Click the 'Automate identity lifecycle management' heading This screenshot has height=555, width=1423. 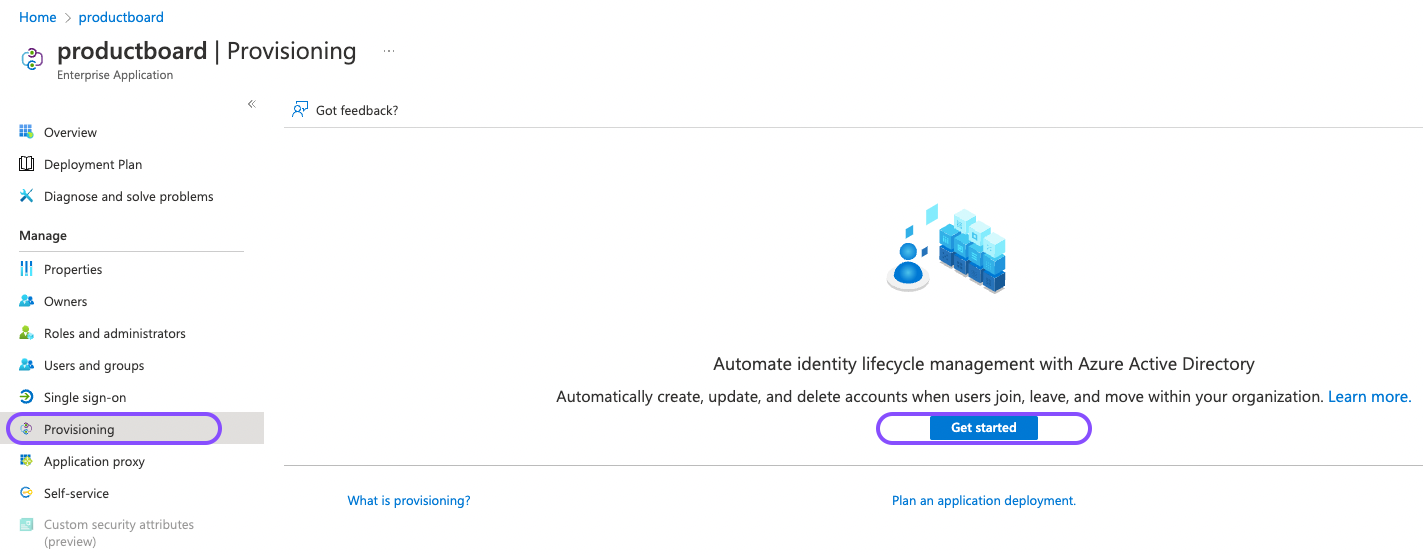pyautogui.click(x=984, y=364)
